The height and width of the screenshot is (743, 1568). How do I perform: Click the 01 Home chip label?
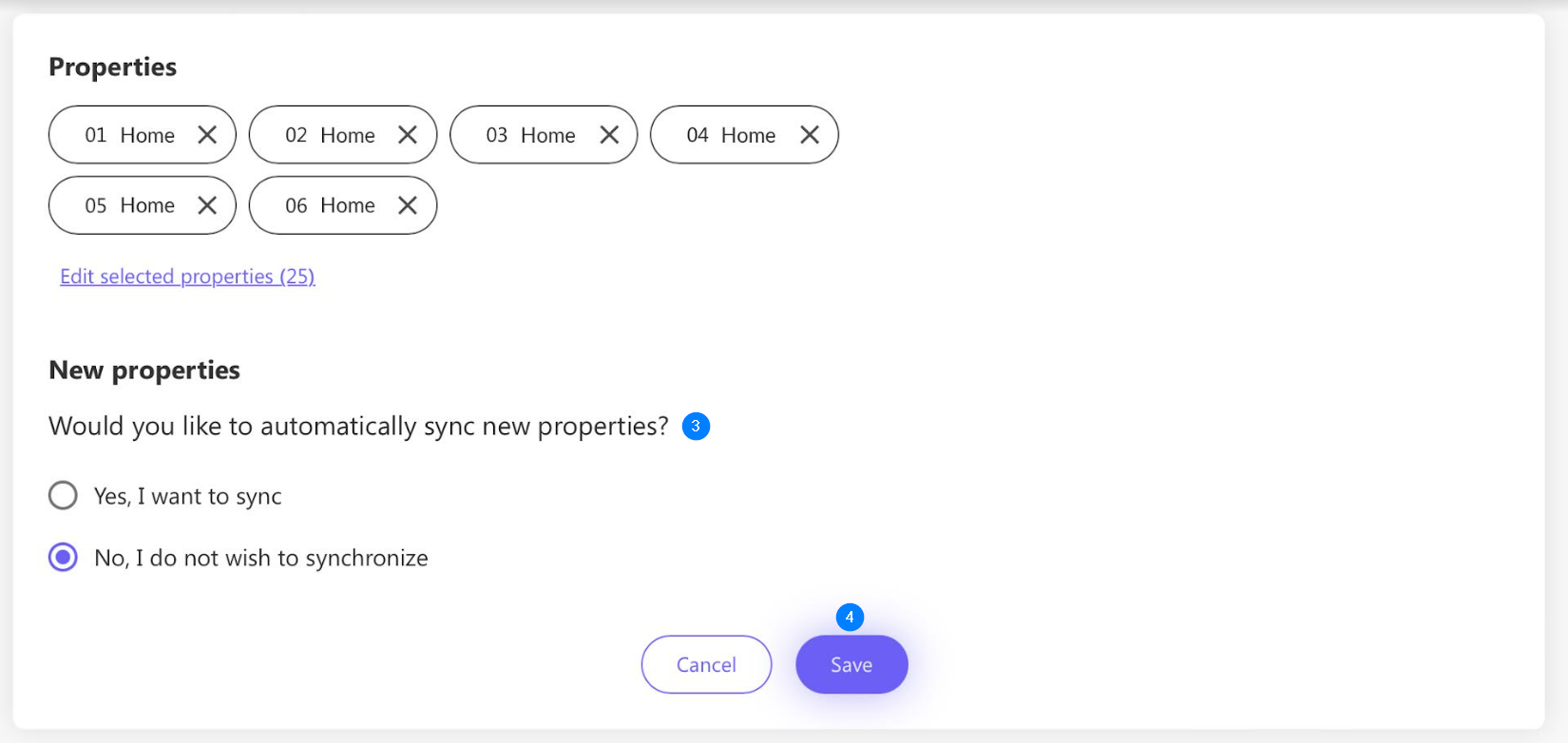130,135
